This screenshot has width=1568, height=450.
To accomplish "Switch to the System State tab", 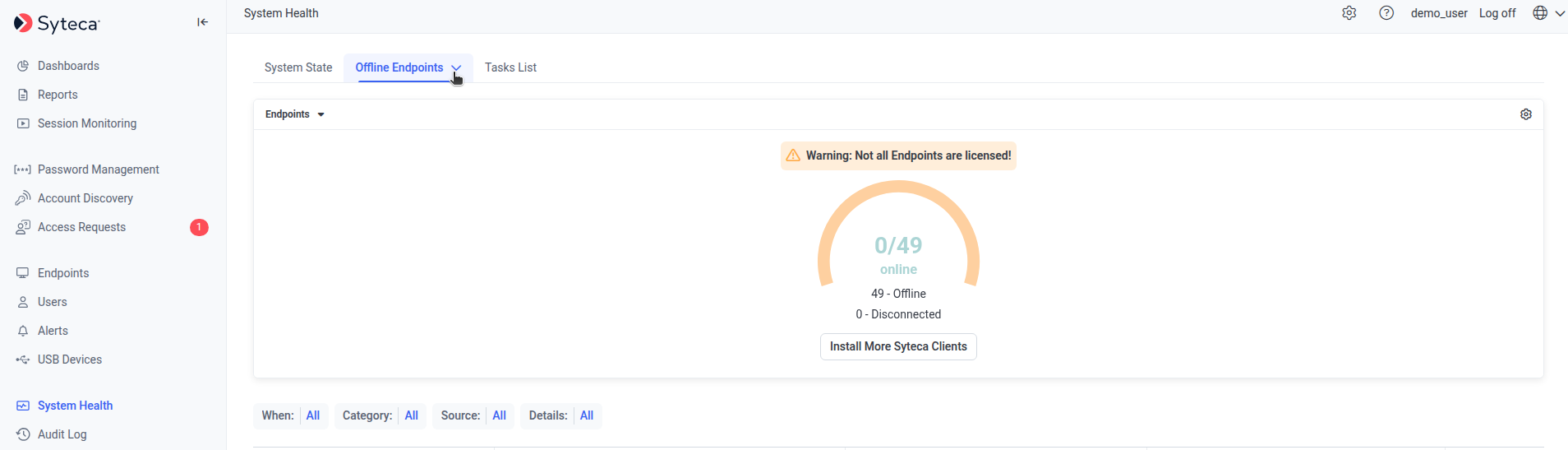I will tap(298, 67).
